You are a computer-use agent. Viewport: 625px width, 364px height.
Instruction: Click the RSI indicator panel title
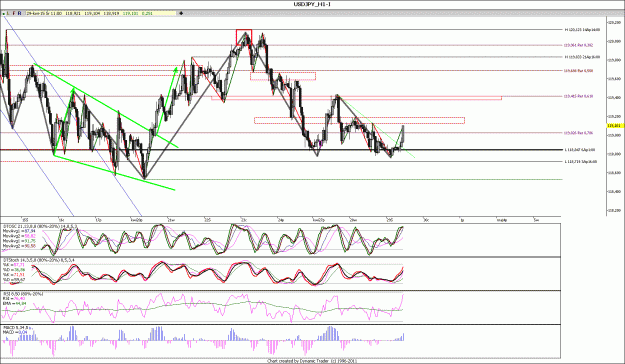pos(23,294)
